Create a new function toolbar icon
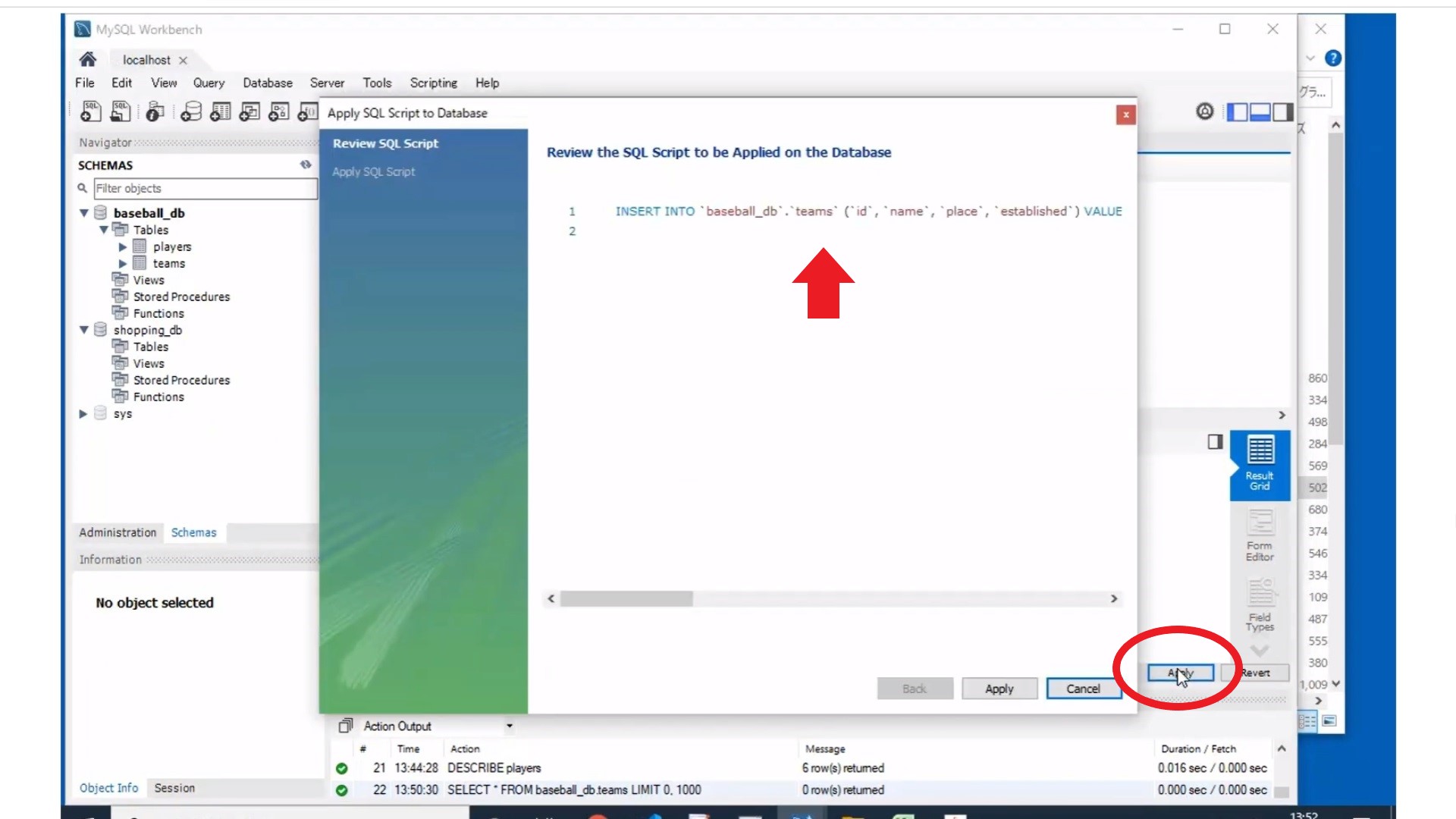The image size is (1456, 819). pyautogui.click(x=306, y=111)
